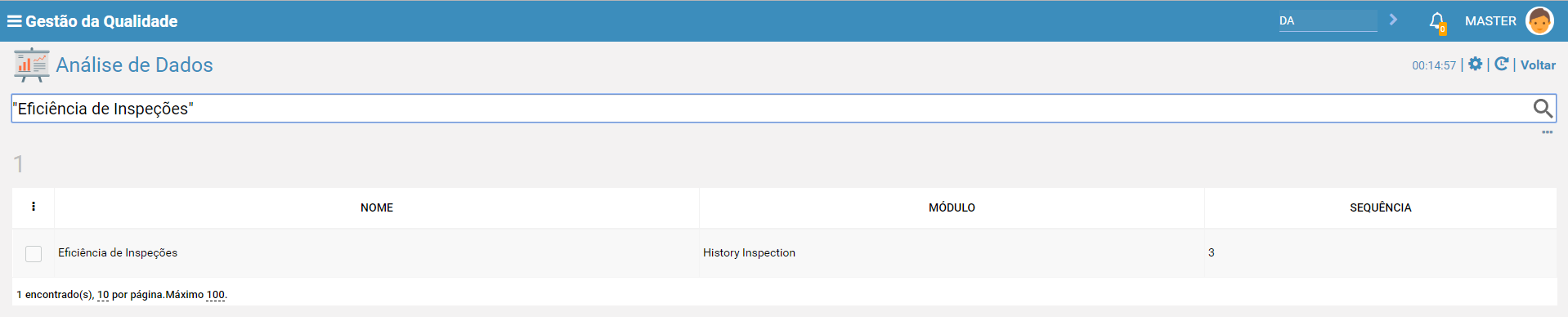This screenshot has width=1568, height=321.
Task: Click the Gestão da Qualidade title
Action: pyautogui.click(x=101, y=21)
